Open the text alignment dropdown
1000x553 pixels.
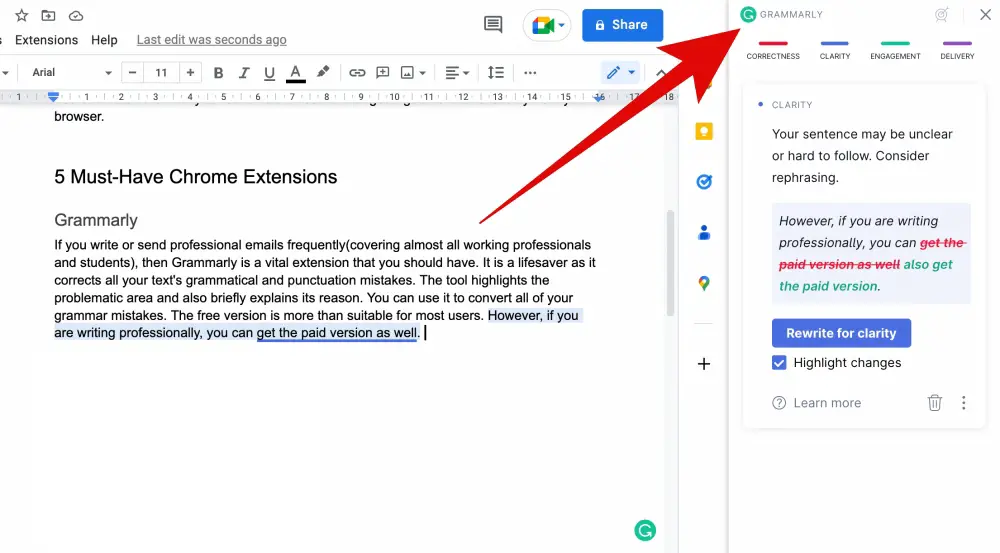[457, 73]
